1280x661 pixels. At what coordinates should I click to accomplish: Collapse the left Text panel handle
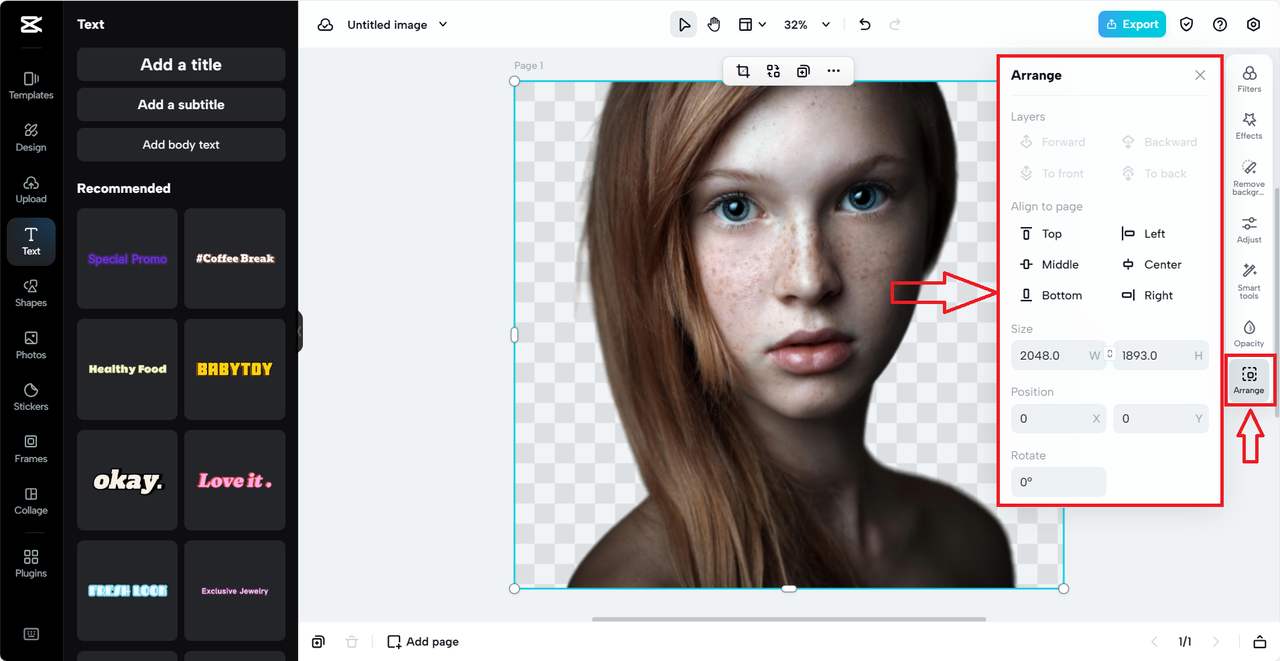pyautogui.click(x=299, y=331)
